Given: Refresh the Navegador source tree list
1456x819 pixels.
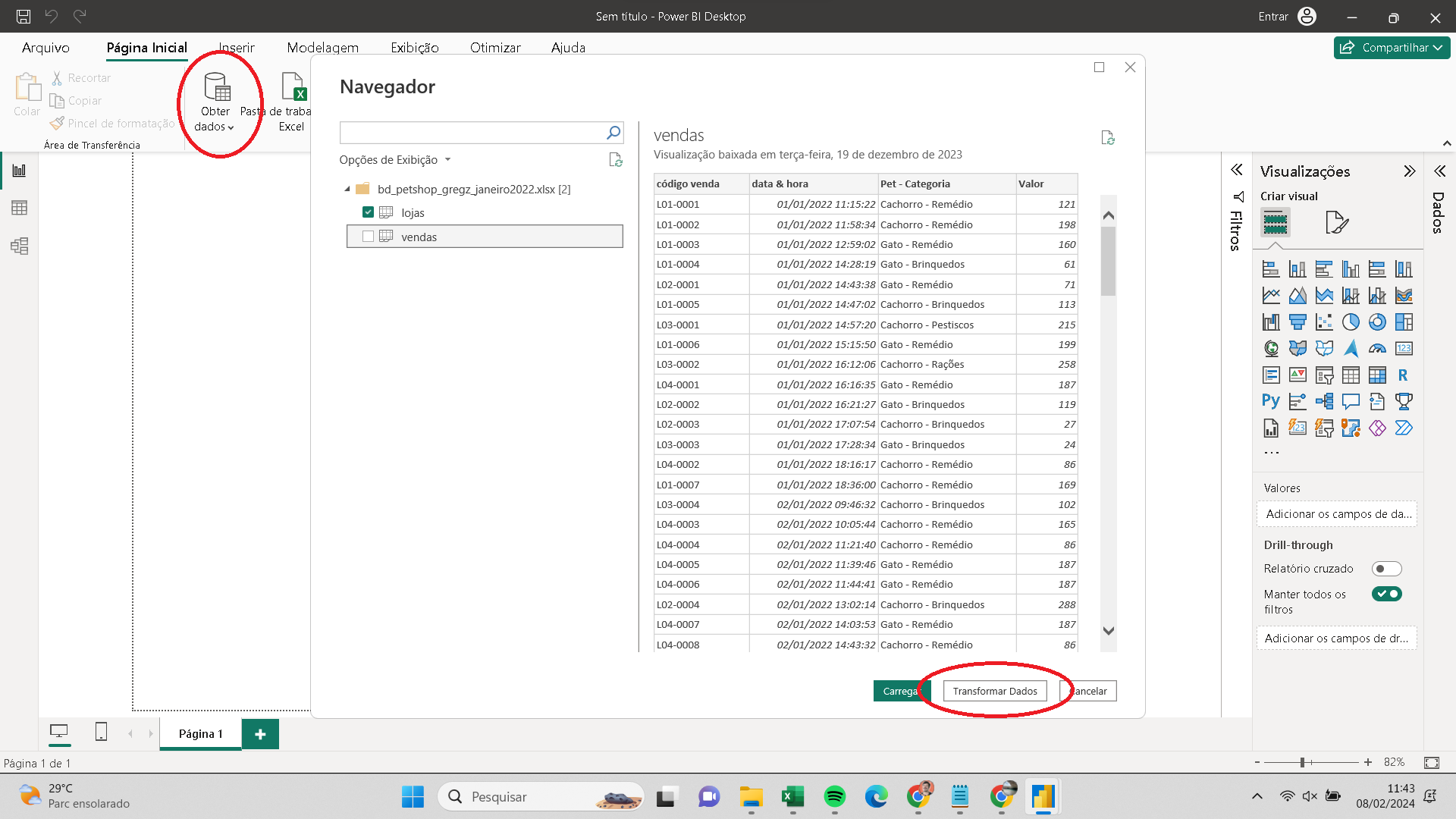Looking at the screenshot, I should click(x=616, y=160).
